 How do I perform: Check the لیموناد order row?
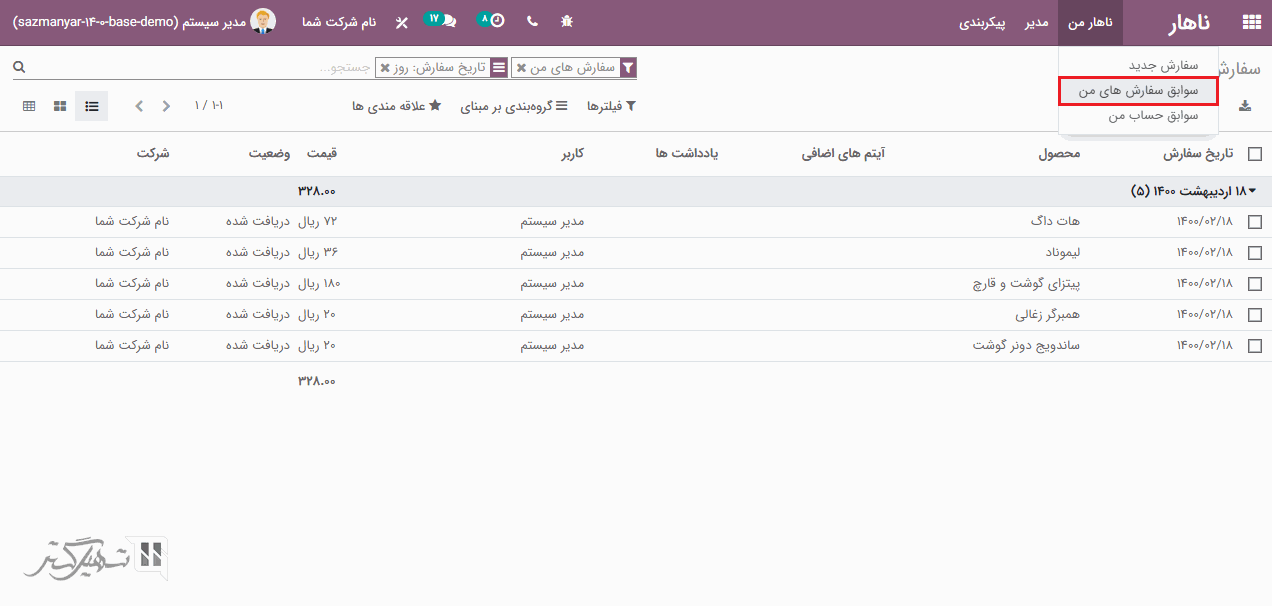pos(1254,253)
